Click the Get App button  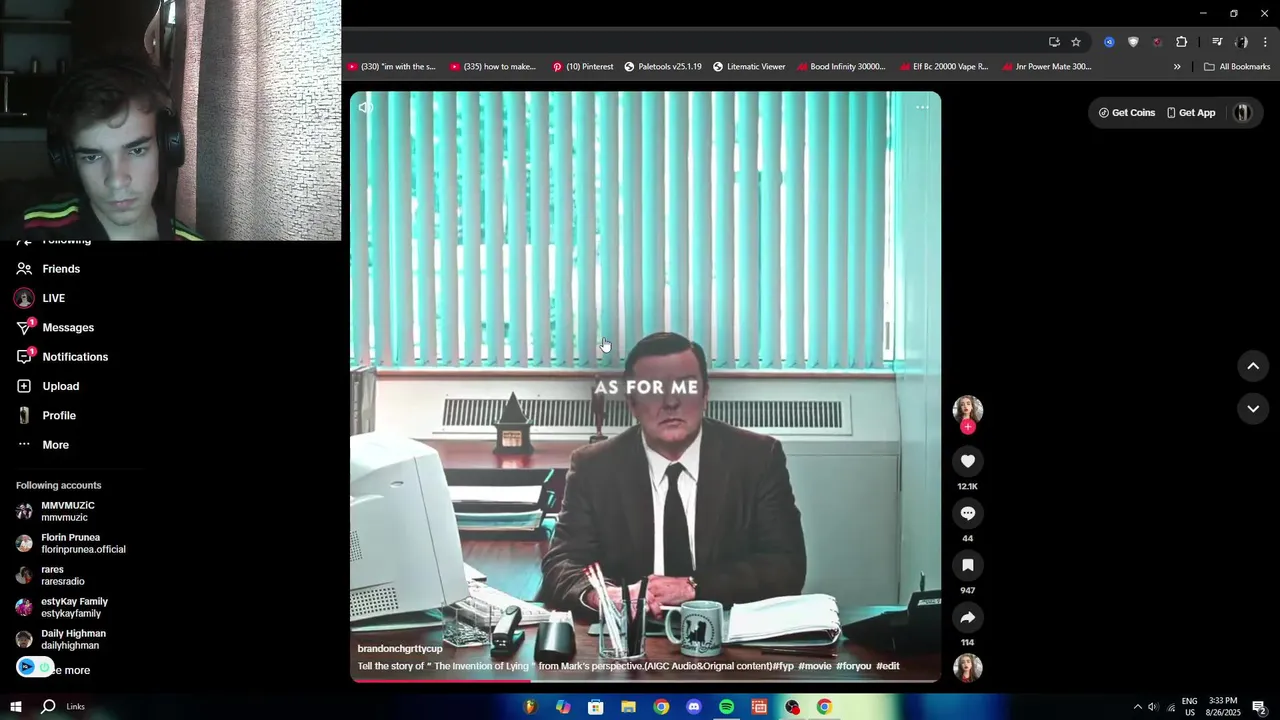pos(1190,113)
